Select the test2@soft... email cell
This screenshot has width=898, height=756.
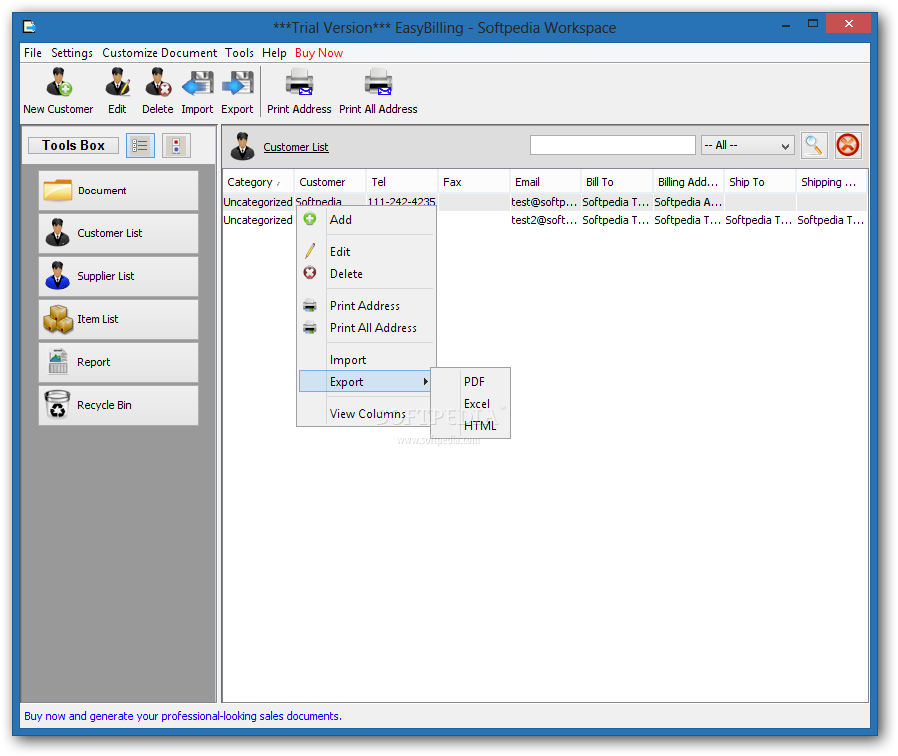tap(545, 220)
